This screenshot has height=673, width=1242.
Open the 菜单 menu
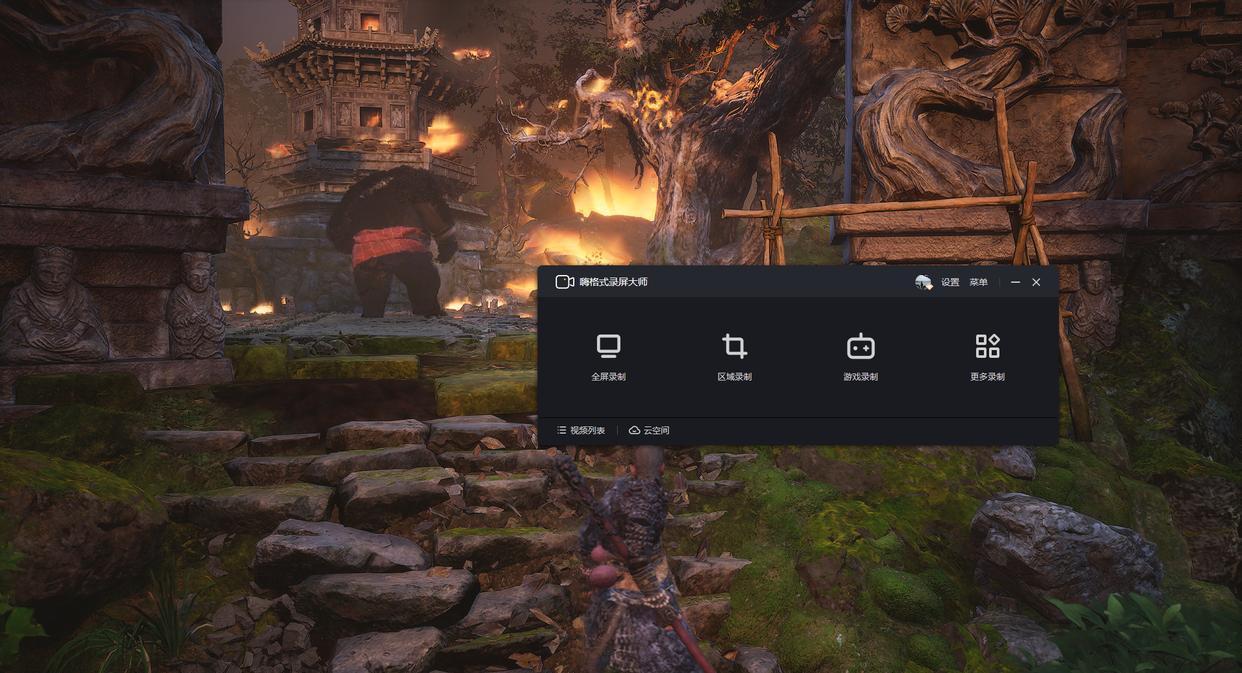click(x=978, y=282)
